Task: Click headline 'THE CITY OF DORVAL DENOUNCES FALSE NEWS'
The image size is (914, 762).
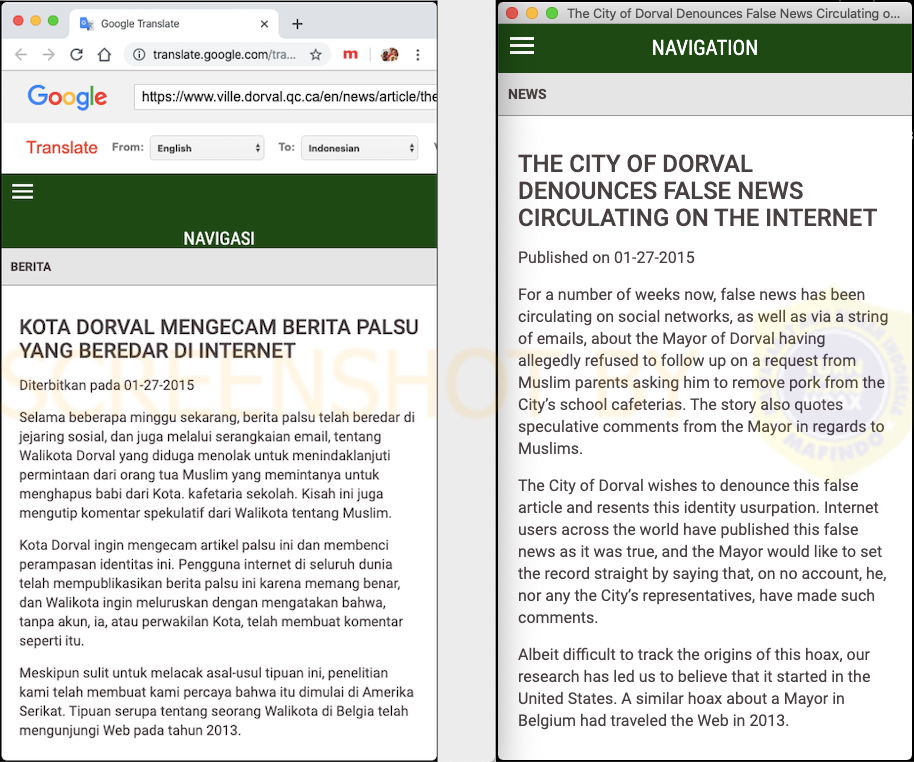Action: (697, 191)
